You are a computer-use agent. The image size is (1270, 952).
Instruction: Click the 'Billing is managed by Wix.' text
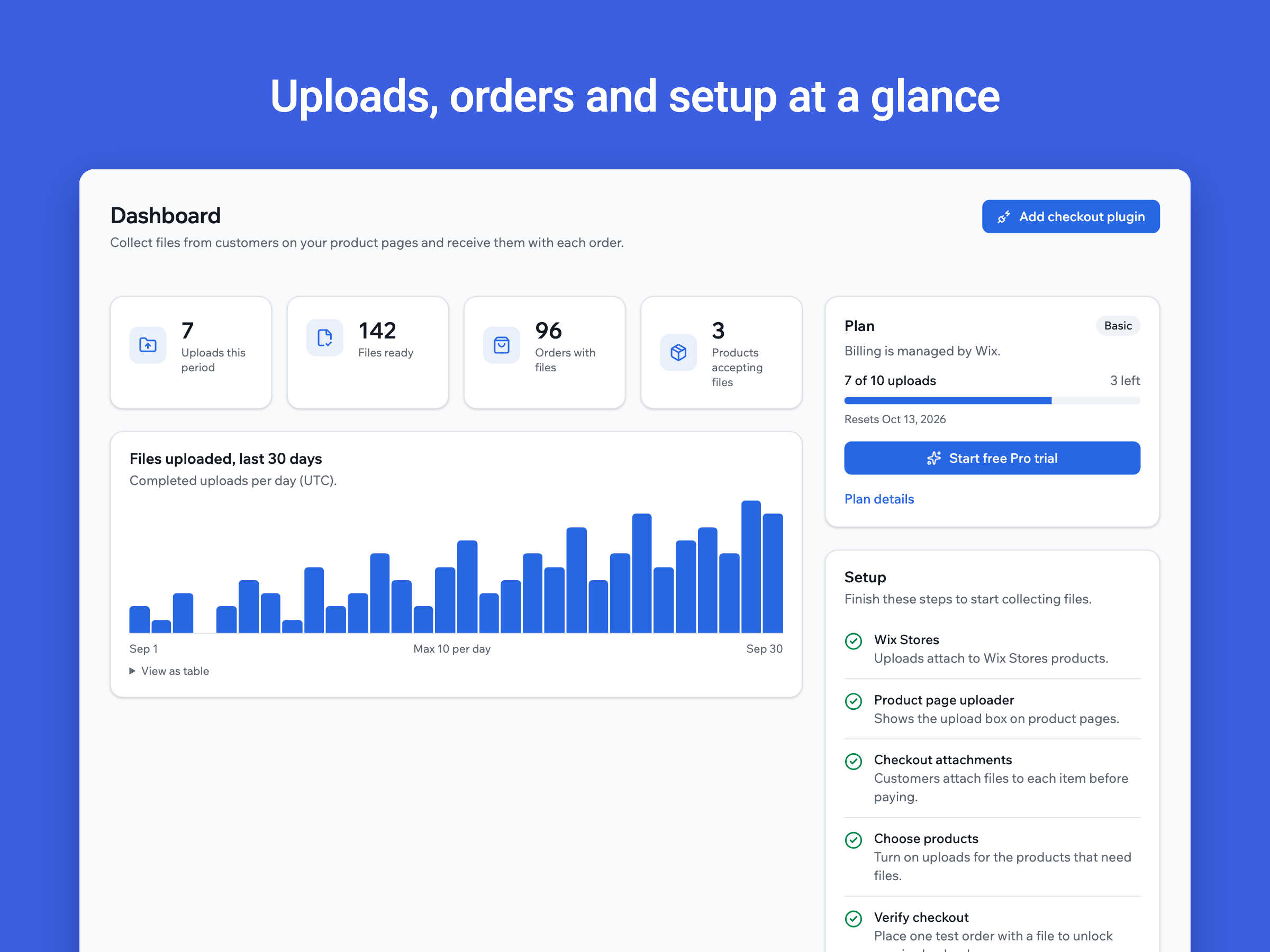click(922, 351)
